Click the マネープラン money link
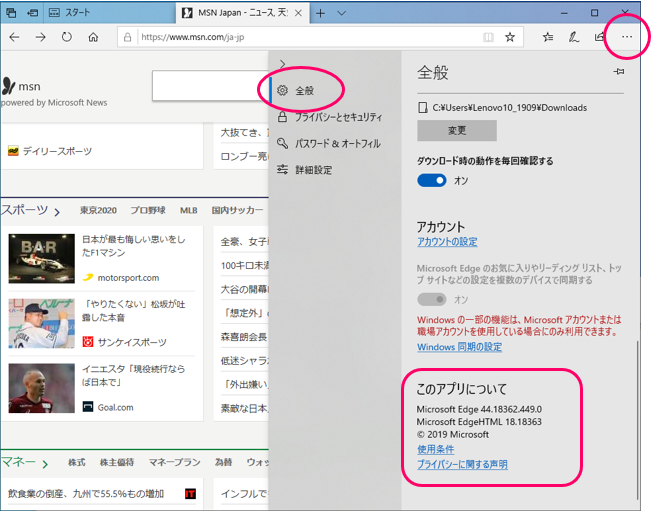This screenshot has width=655, height=514. tap(175, 462)
